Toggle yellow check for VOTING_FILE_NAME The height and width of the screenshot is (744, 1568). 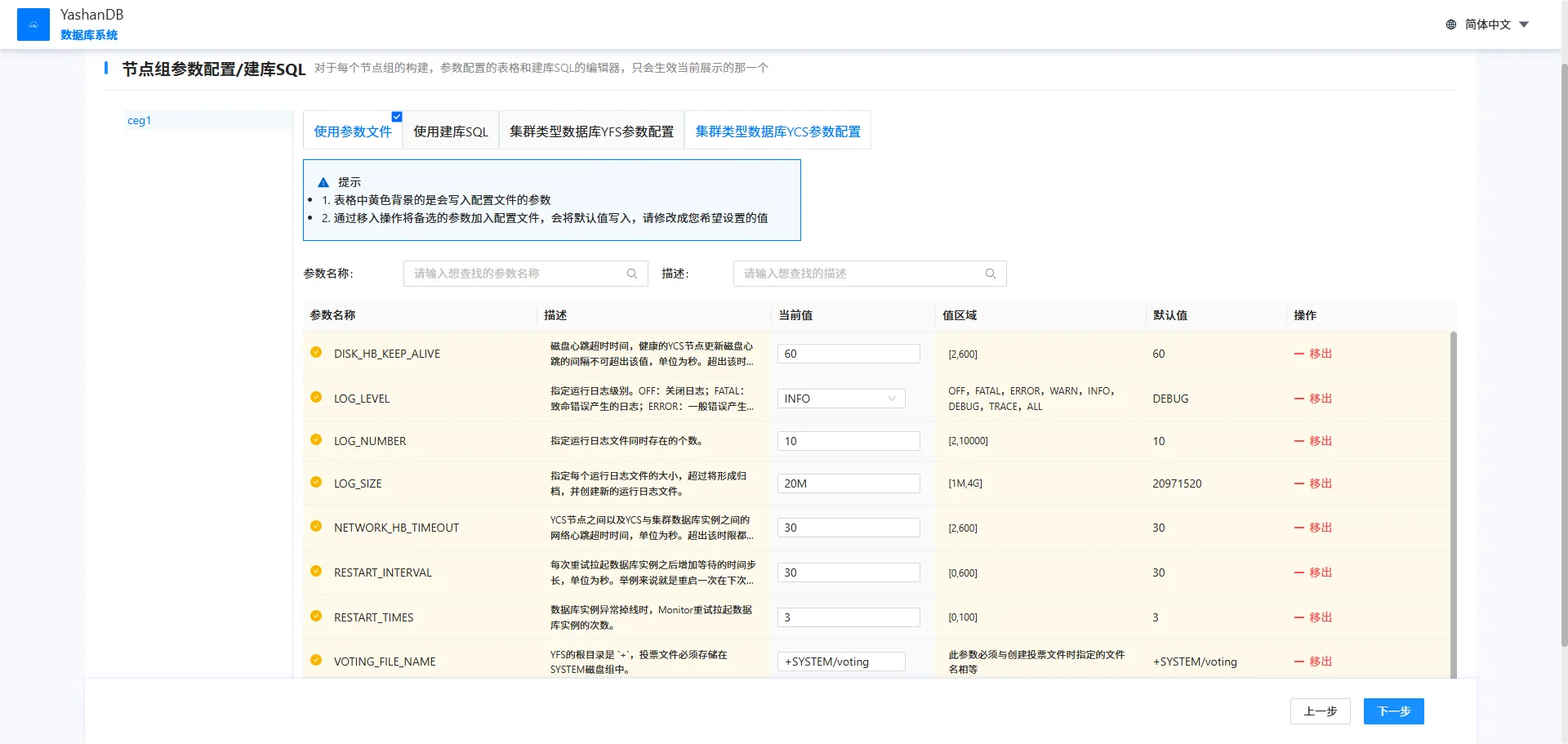coord(316,661)
